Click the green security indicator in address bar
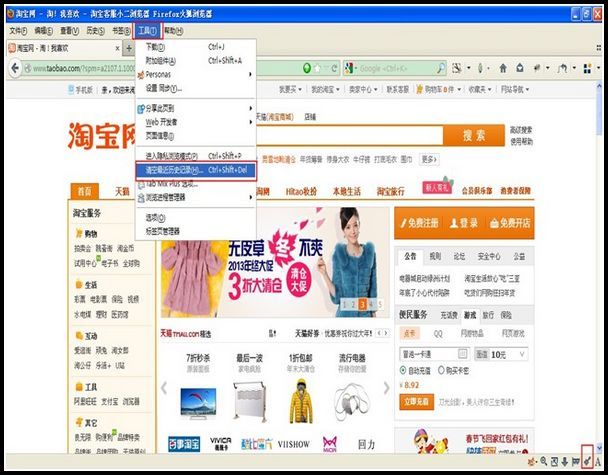Image resolution: width=608 pixels, height=475 pixels. click(307, 68)
